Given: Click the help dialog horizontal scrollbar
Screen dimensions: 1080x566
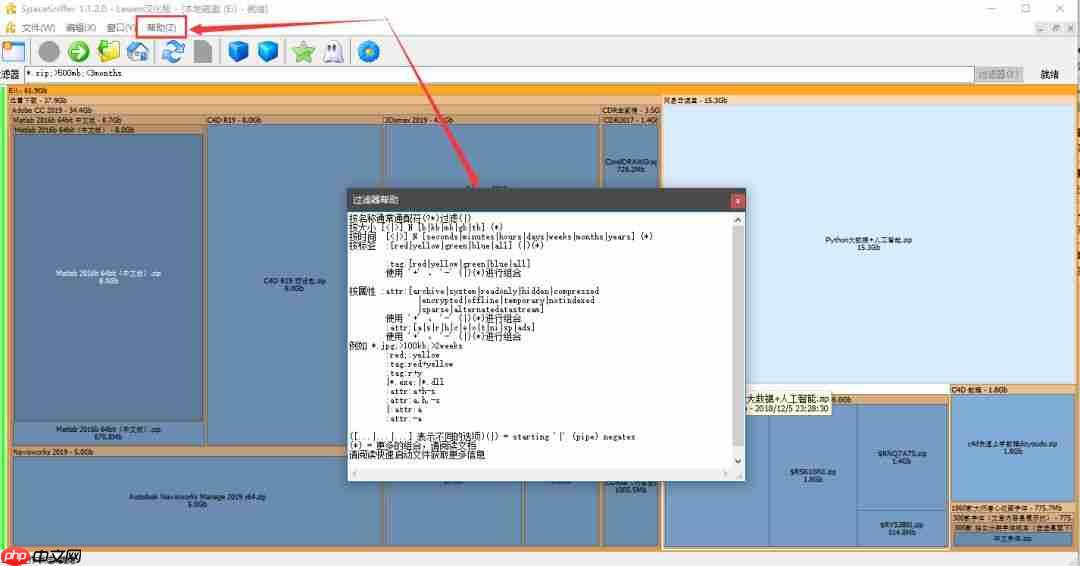Looking at the screenshot, I should (541, 473).
